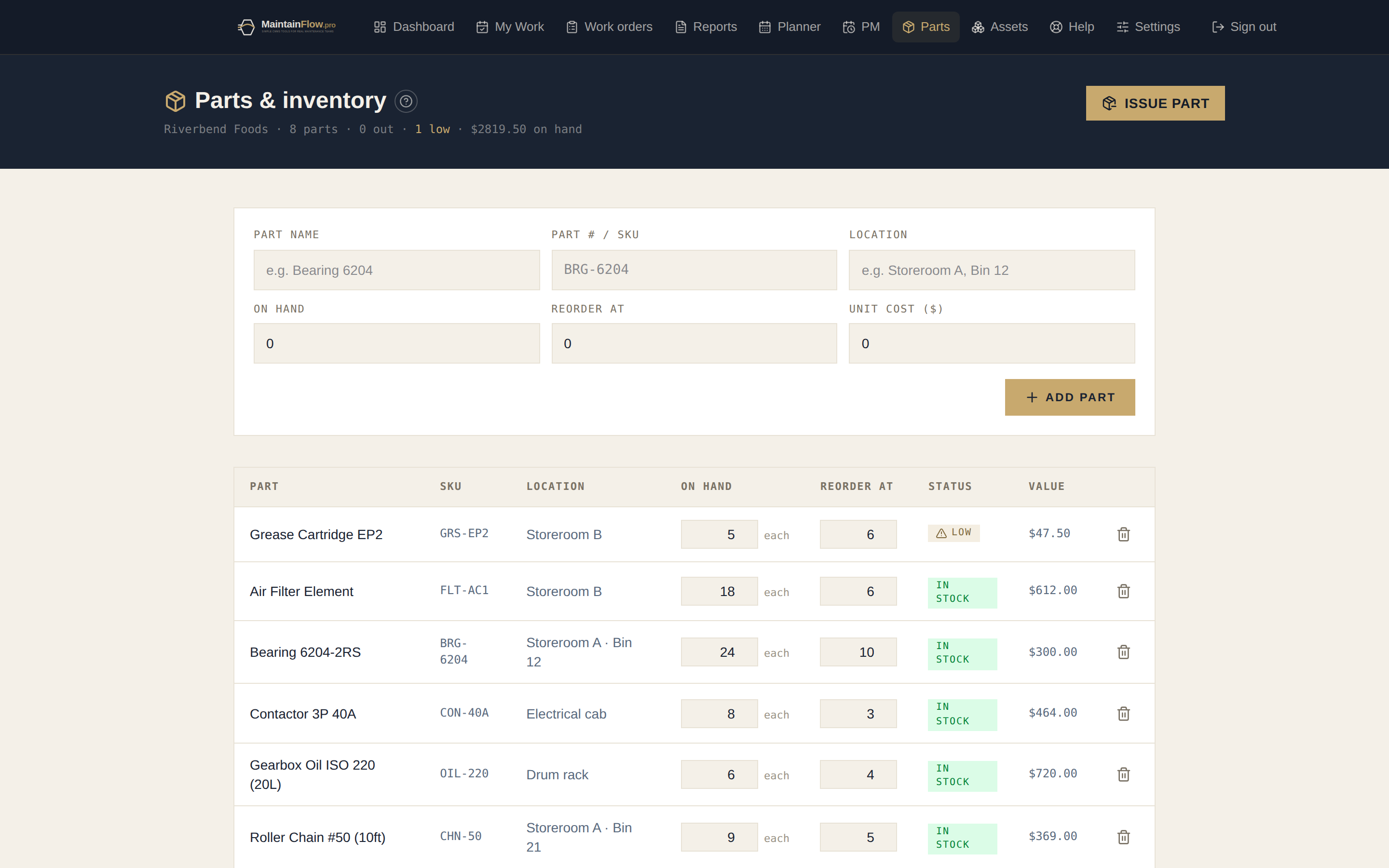Focus the Part Name input field

396,270
